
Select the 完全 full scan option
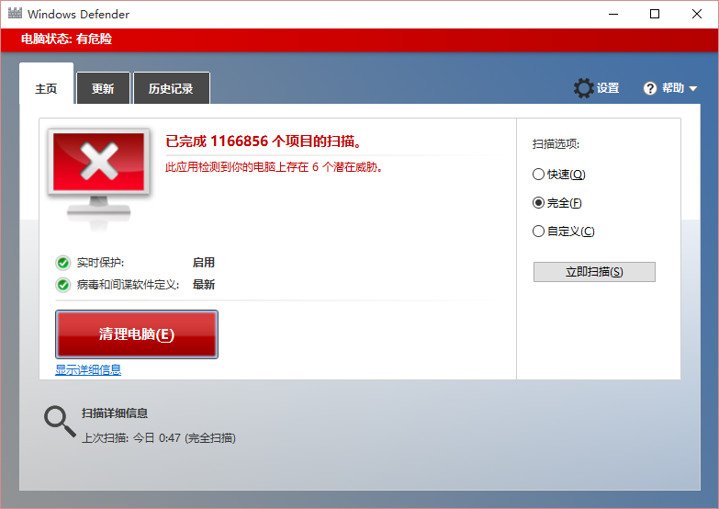pyautogui.click(x=539, y=203)
